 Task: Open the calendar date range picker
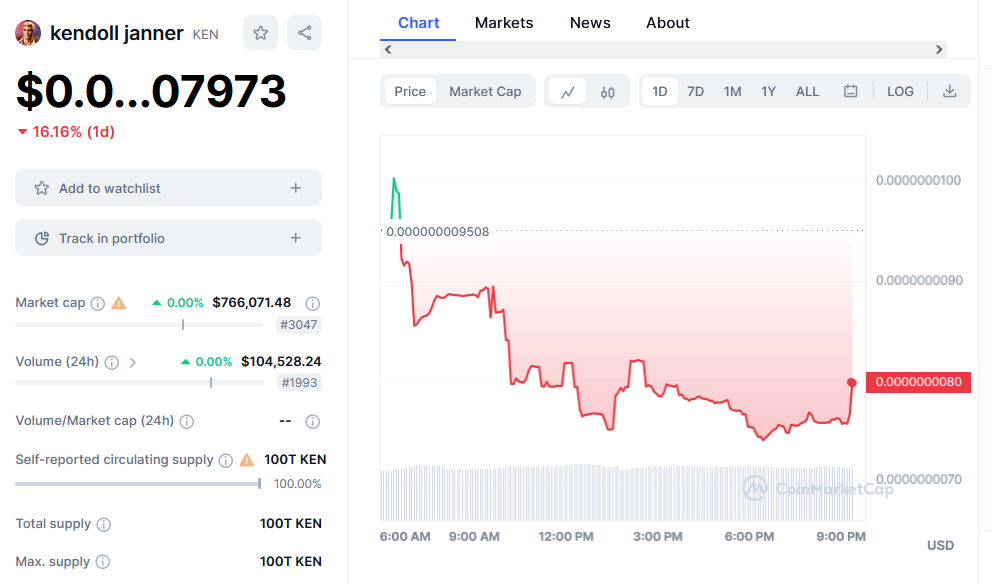(851, 91)
